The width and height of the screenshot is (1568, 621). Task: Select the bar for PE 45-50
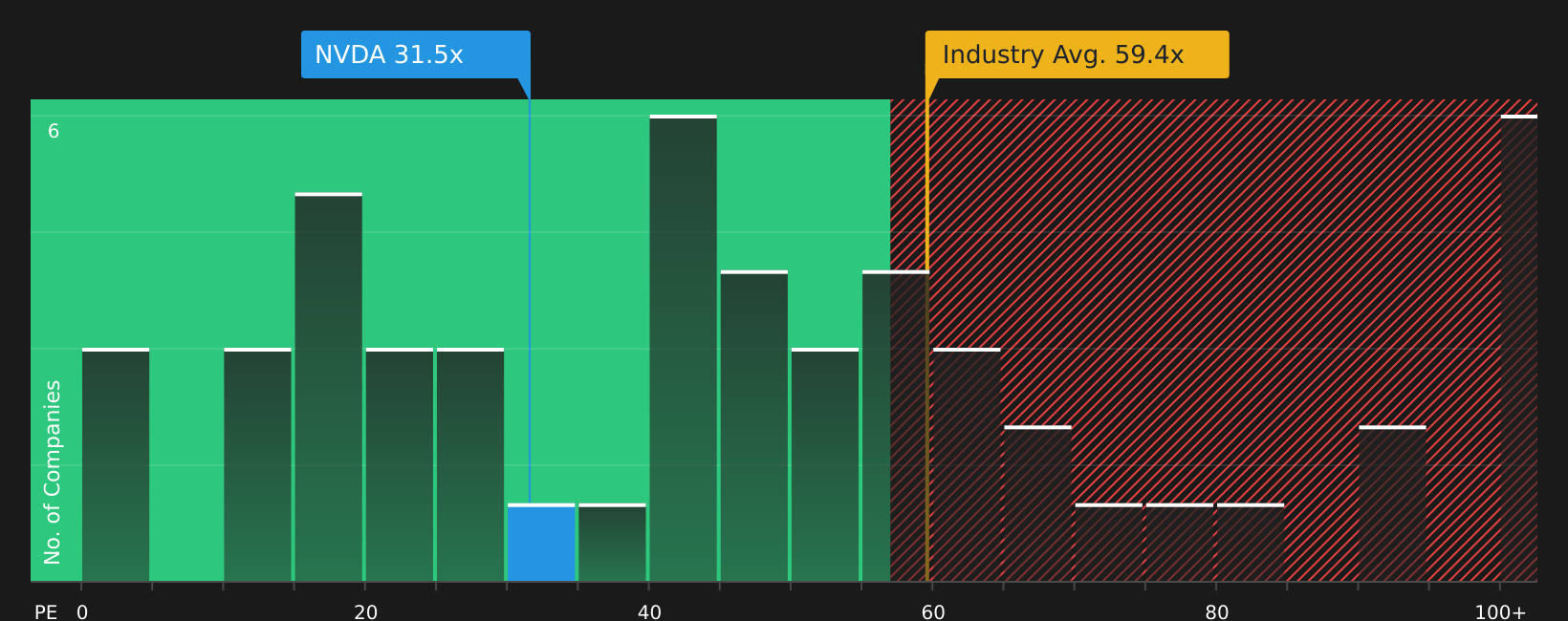[754, 426]
